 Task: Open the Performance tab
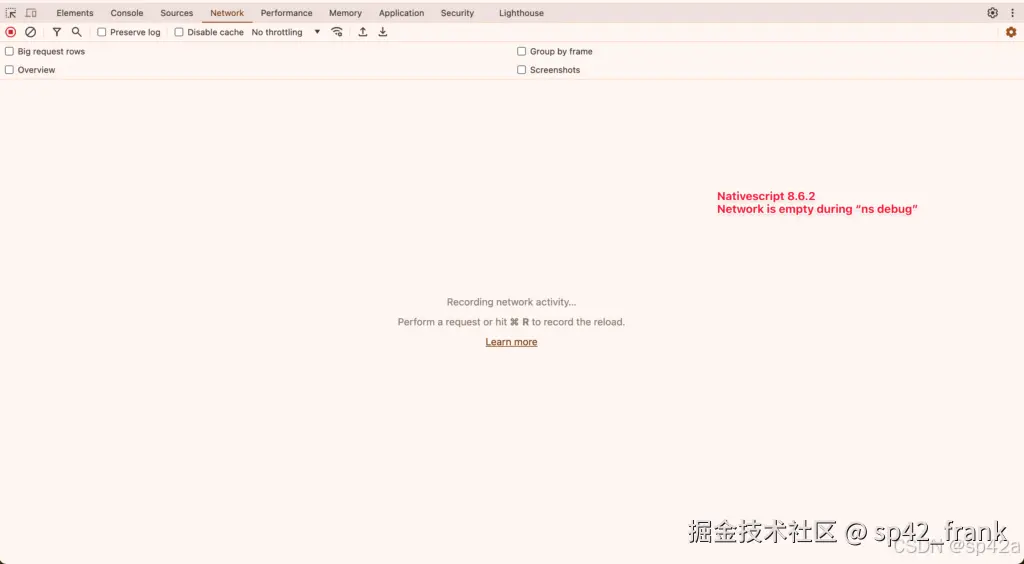[x=286, y=13]
